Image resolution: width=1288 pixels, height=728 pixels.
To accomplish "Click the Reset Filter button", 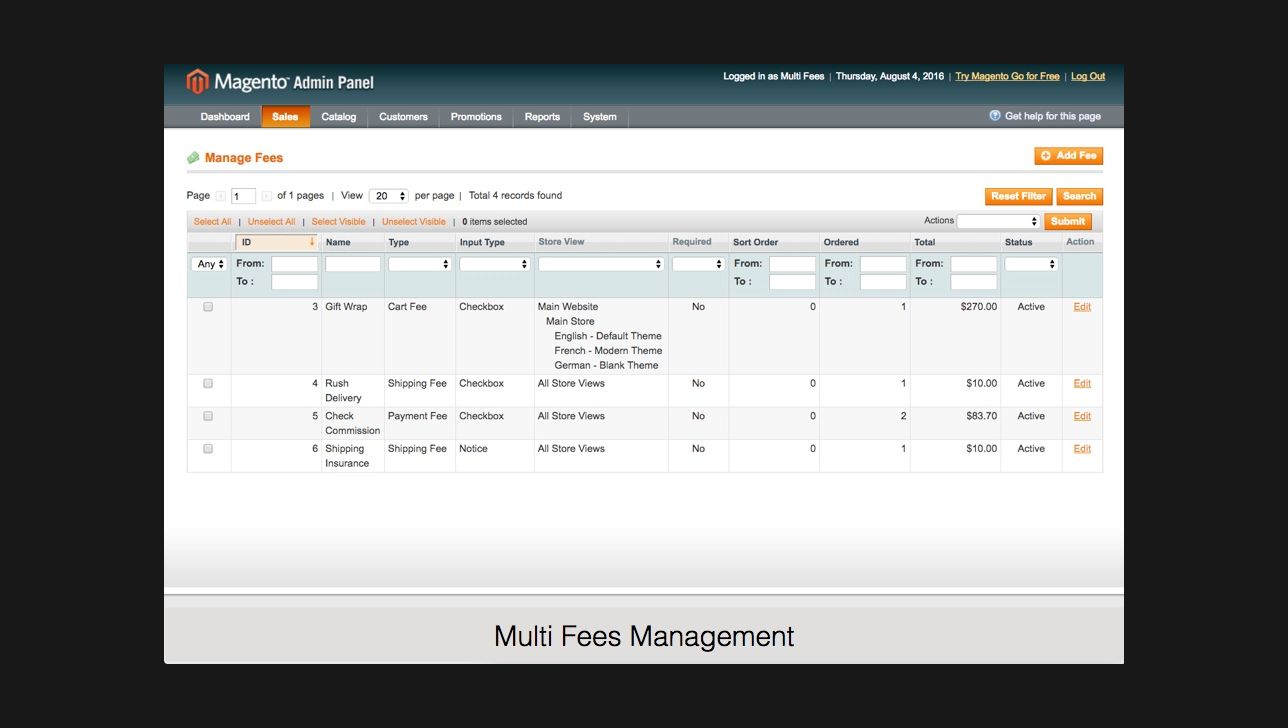I will (x=1019, y=196).
